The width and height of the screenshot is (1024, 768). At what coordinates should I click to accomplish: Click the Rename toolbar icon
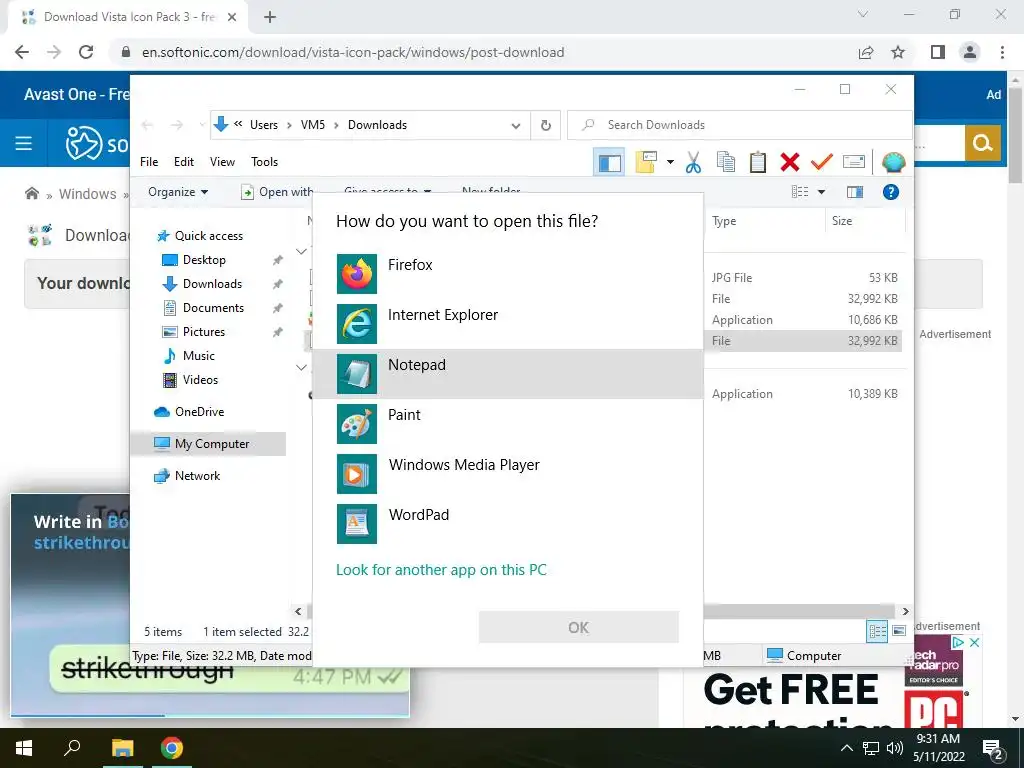click(854, 161)
